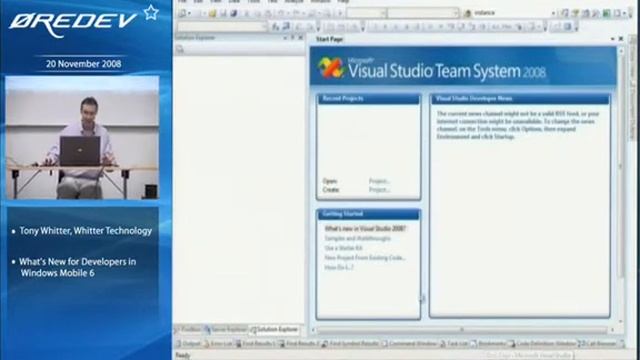This screenshot has height=360, width=640.
Task: Click the Save All icon
Action: [x=233, y=13]
